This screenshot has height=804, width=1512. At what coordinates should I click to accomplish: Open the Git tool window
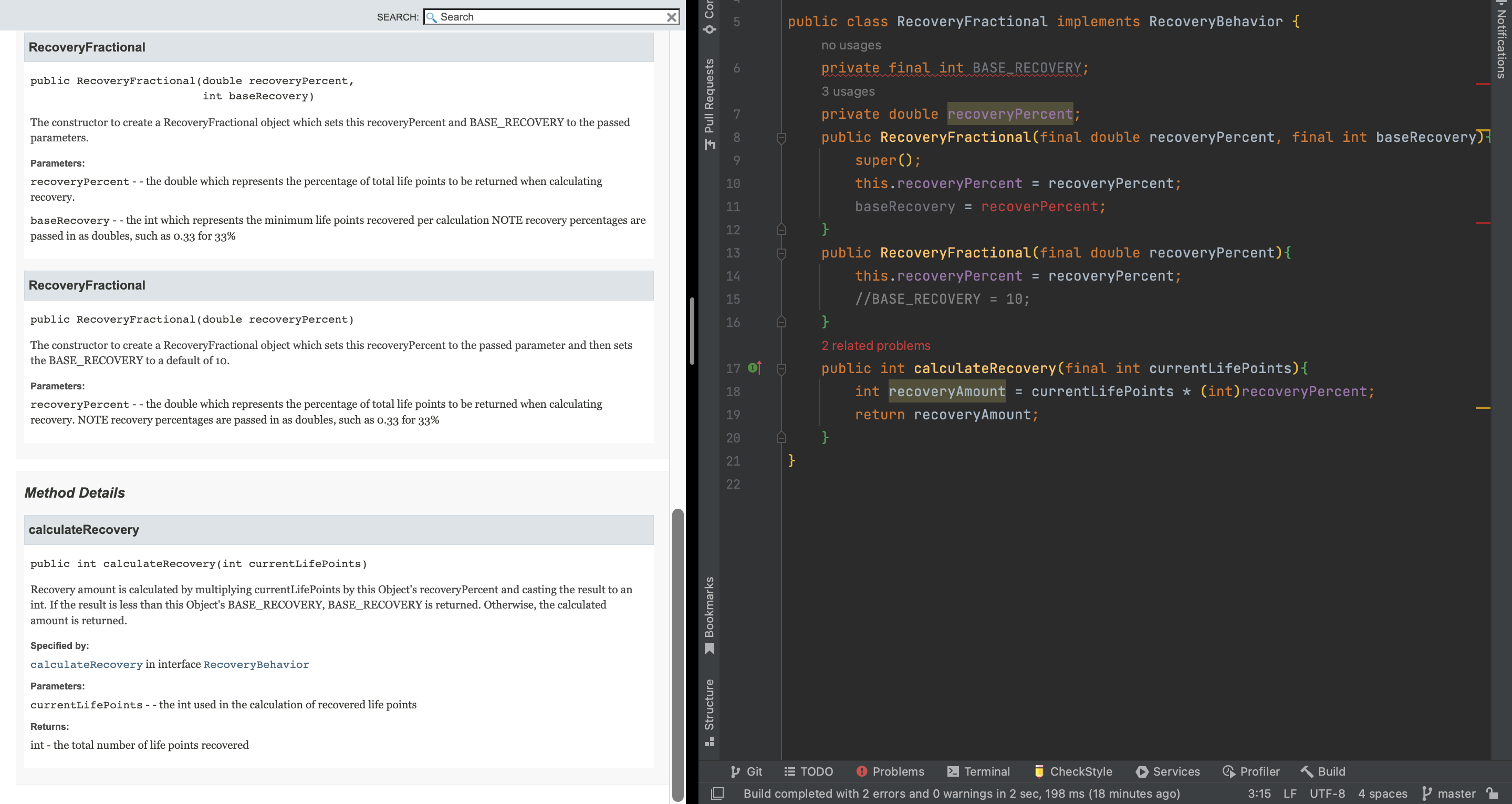click(746, 771)
